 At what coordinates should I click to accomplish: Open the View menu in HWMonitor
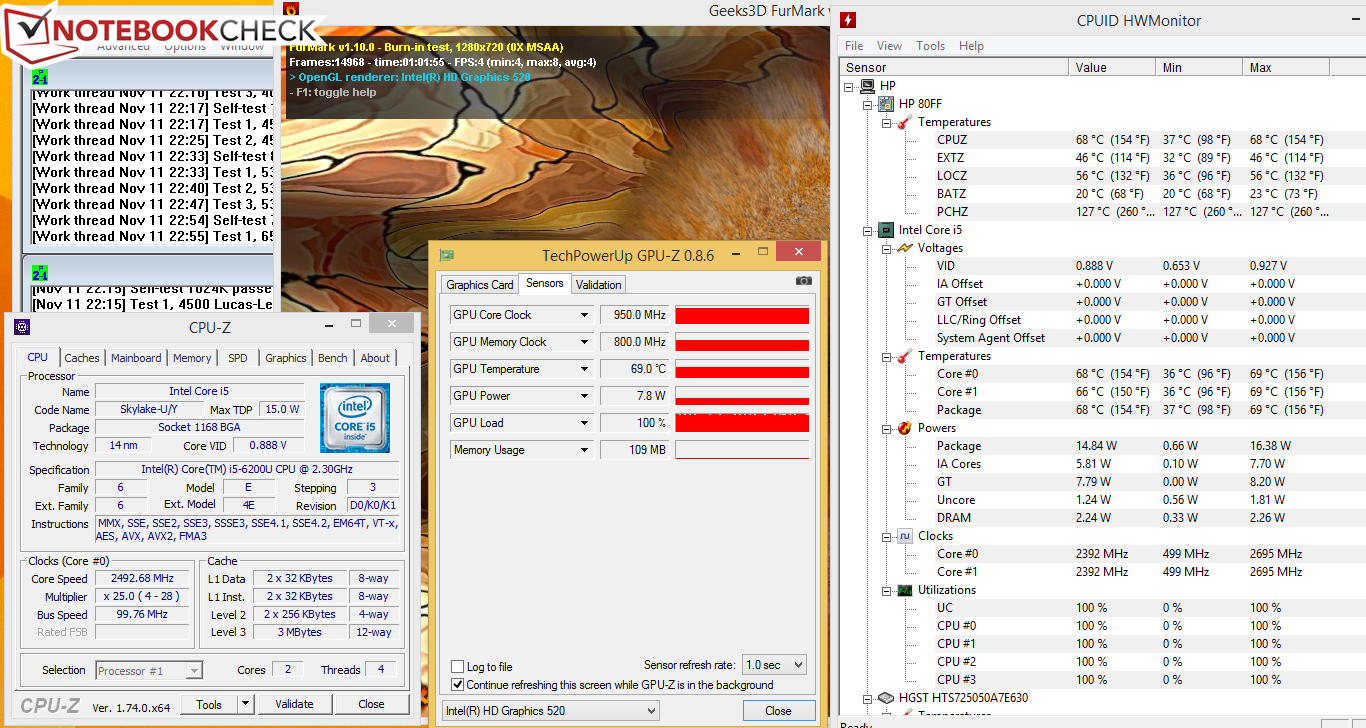pos(889,46)
